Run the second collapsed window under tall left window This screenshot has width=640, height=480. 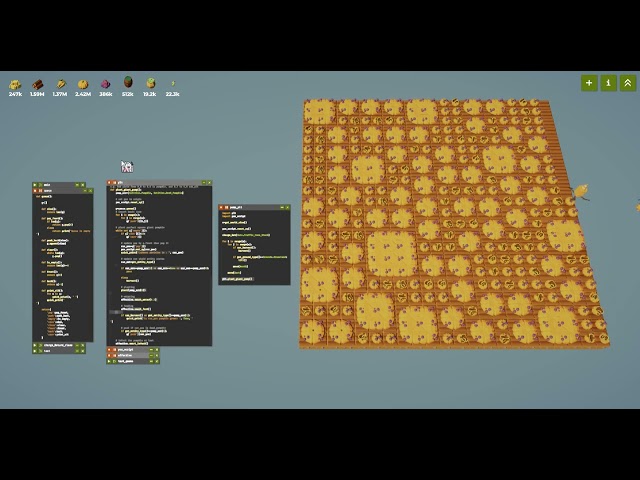coord(35,351)
